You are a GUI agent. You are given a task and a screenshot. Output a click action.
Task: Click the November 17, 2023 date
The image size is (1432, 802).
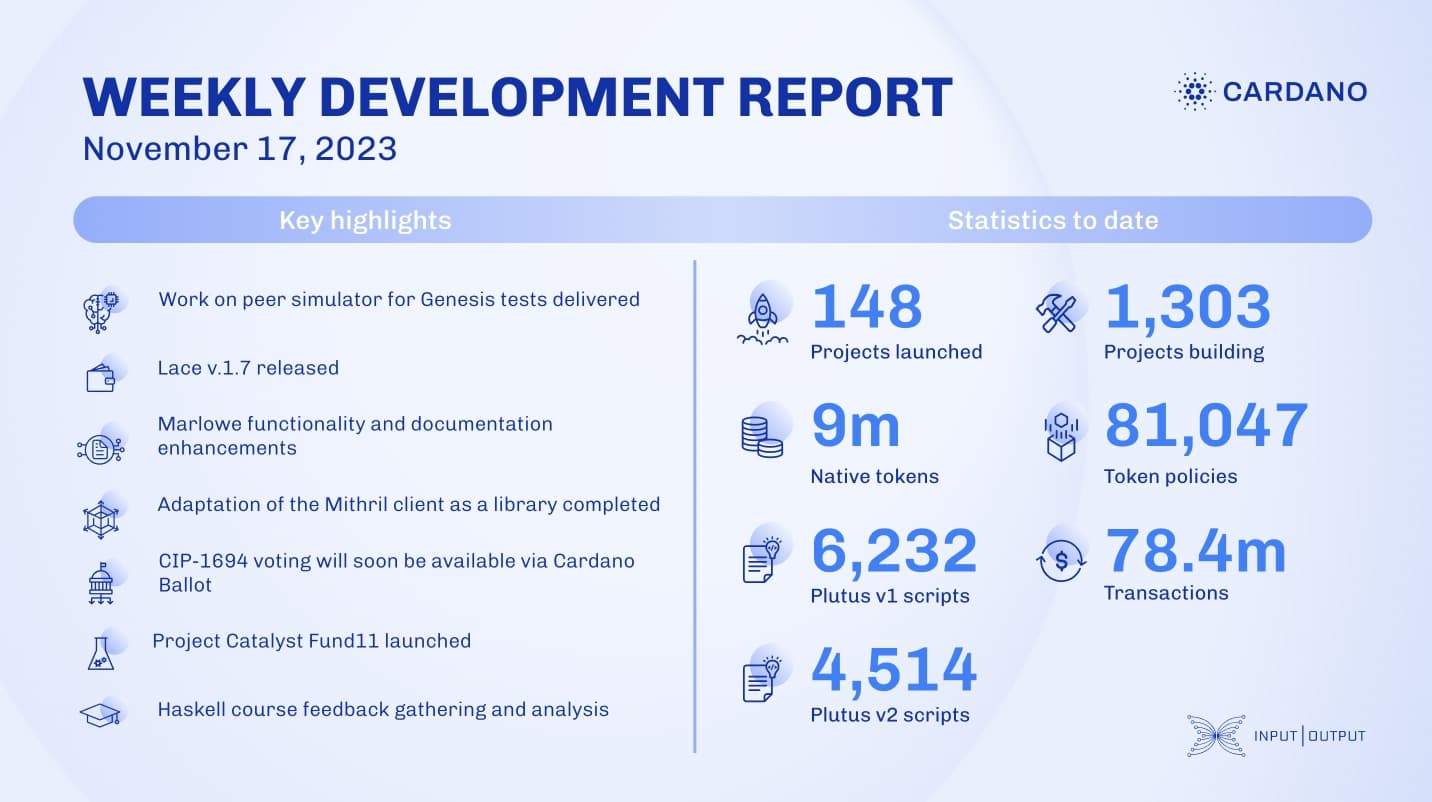click(240, 149)
